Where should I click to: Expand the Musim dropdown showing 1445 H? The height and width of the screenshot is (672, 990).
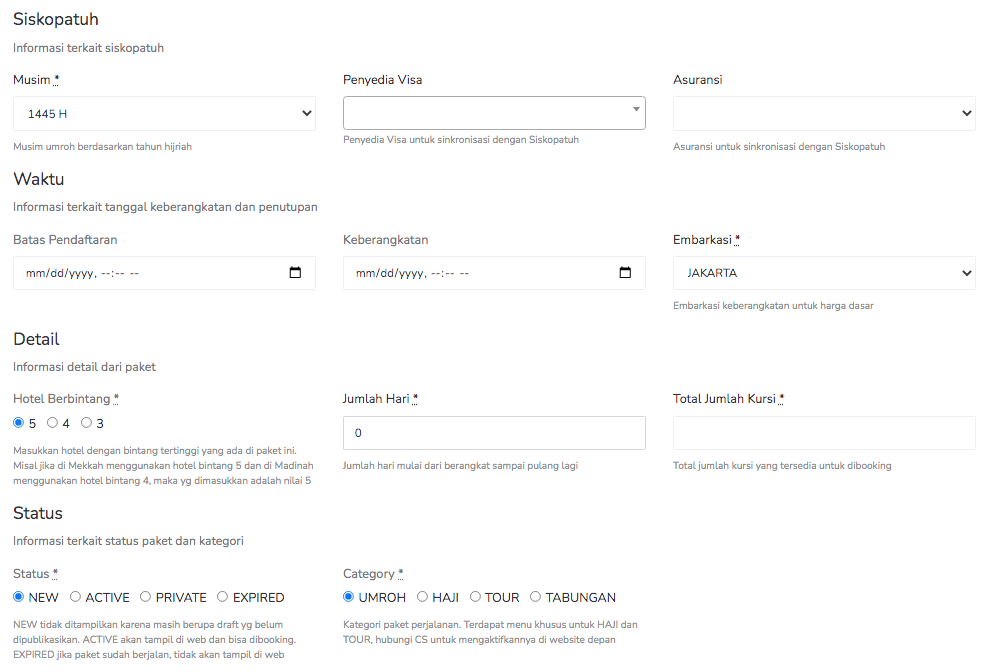164,114
